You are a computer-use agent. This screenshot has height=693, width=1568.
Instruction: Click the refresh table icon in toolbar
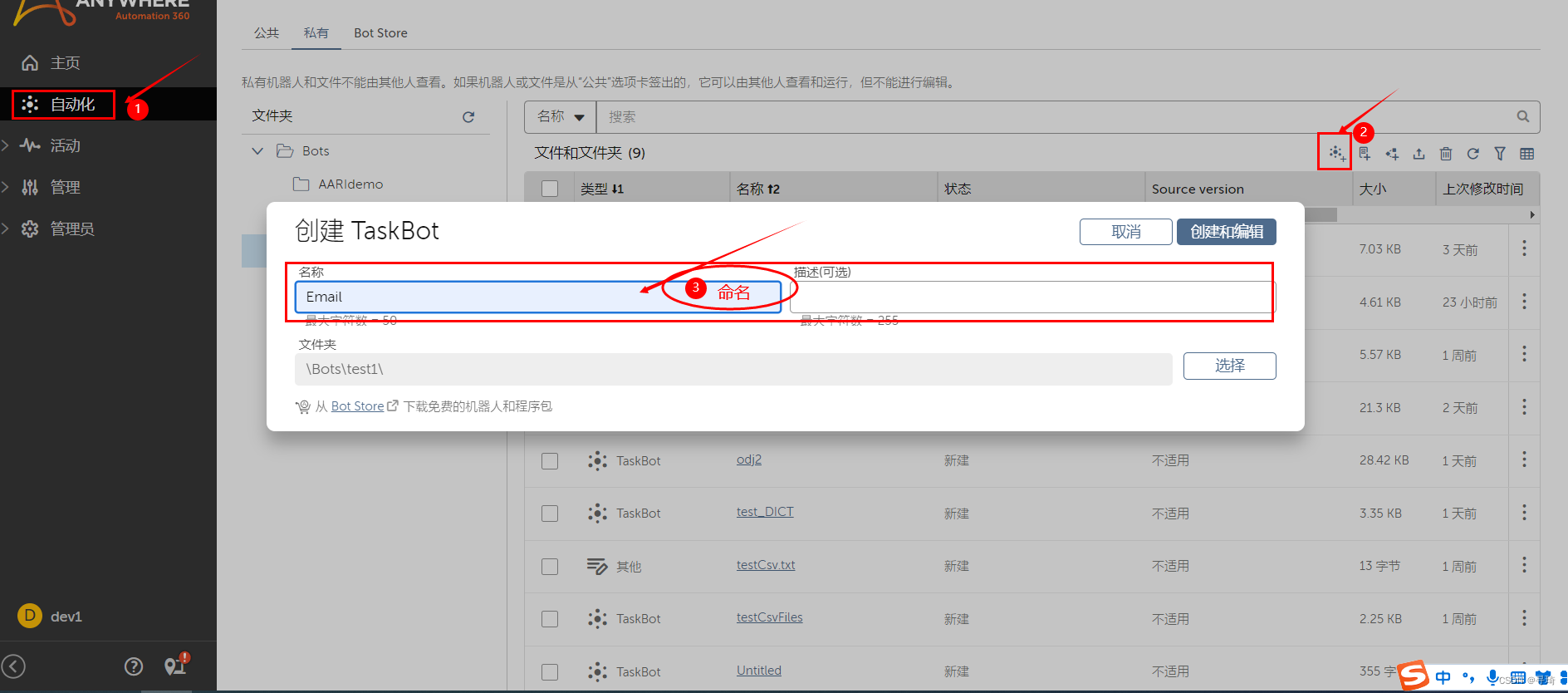pyautogui.click(x=1472, y=154)
